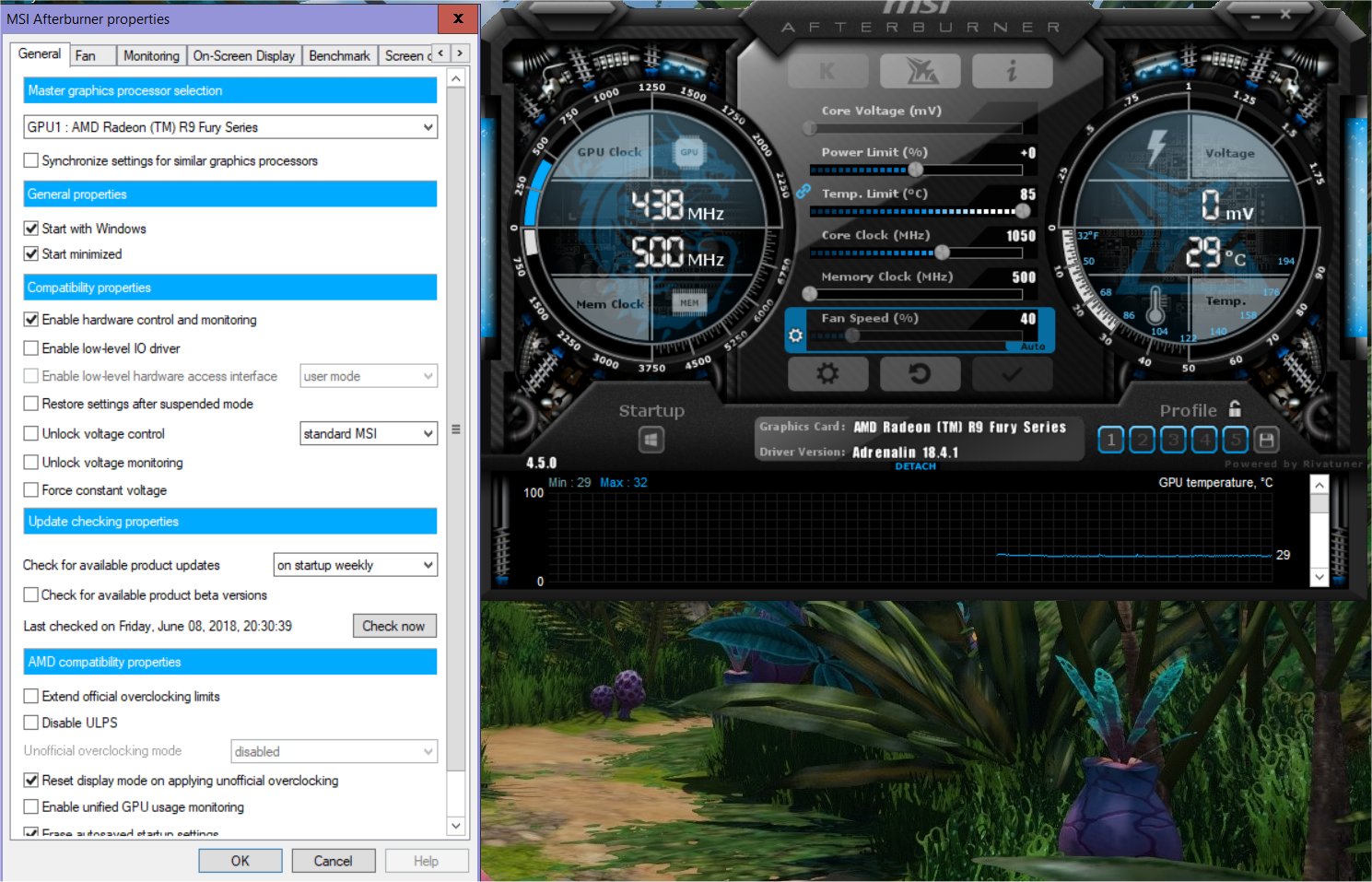Click DETACH below the driver version
This screenshot has width=1372, height=882.
click(915, 466)
